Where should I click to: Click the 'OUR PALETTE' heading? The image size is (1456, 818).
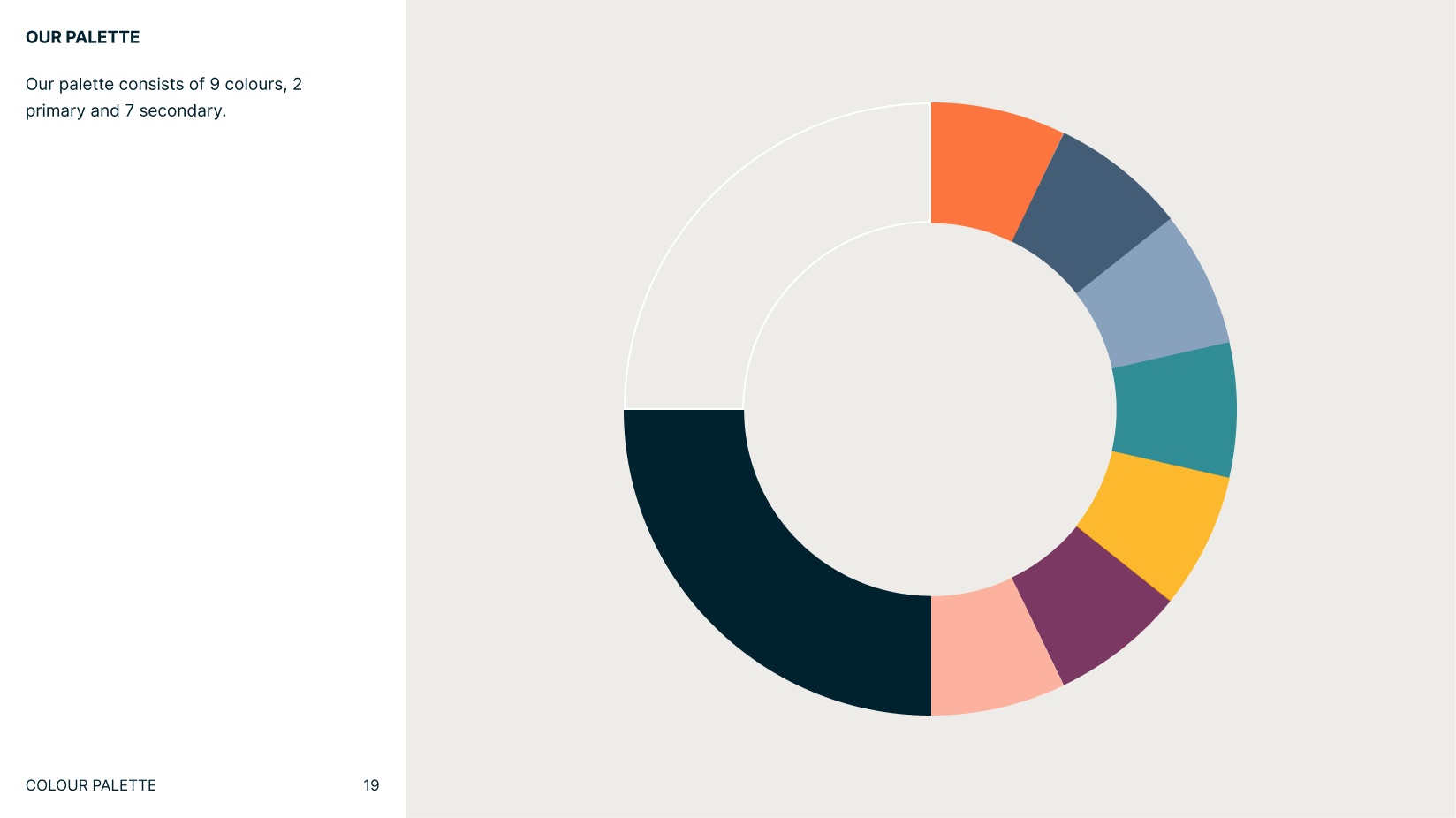[x=82, y=37]
